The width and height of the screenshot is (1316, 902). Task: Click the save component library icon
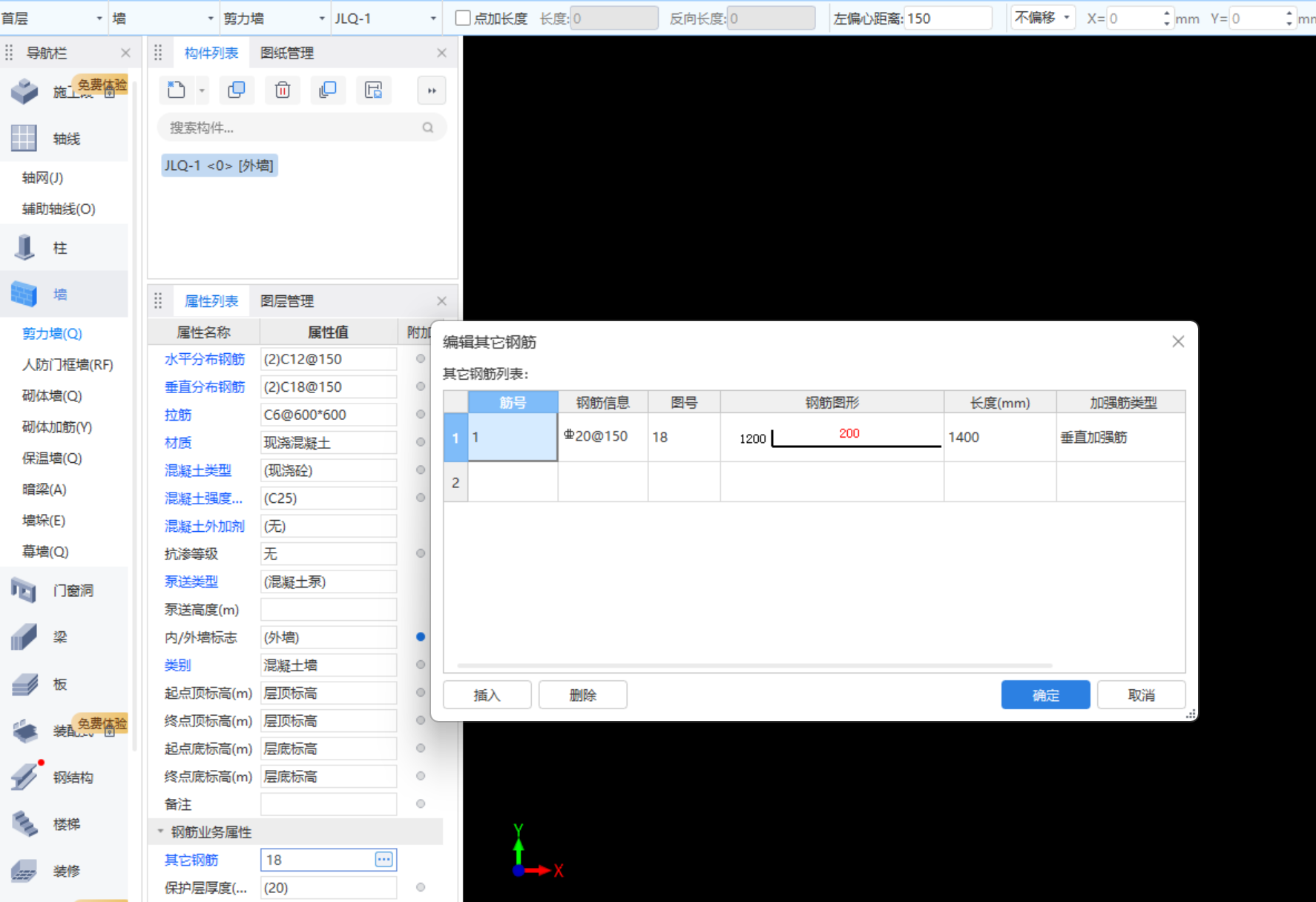tap(374, 90)
